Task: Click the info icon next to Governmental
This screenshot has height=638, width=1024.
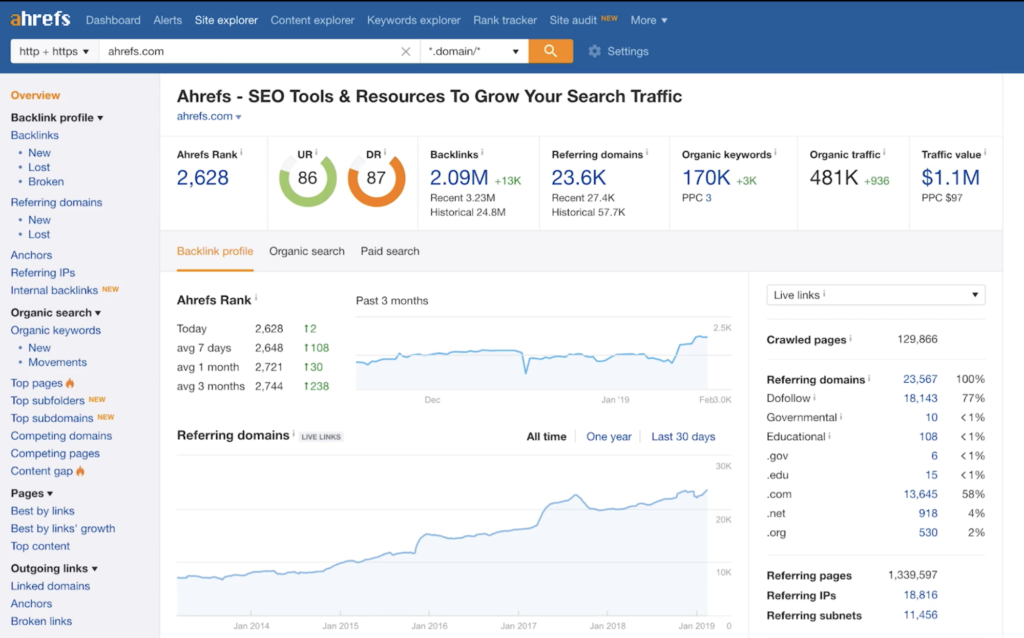Action: [841, 416]
